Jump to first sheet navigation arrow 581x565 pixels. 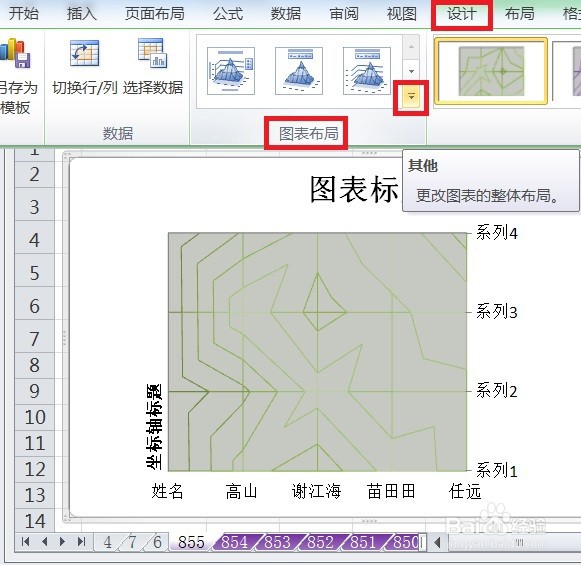pyautogui.click(x=26, y=542)
